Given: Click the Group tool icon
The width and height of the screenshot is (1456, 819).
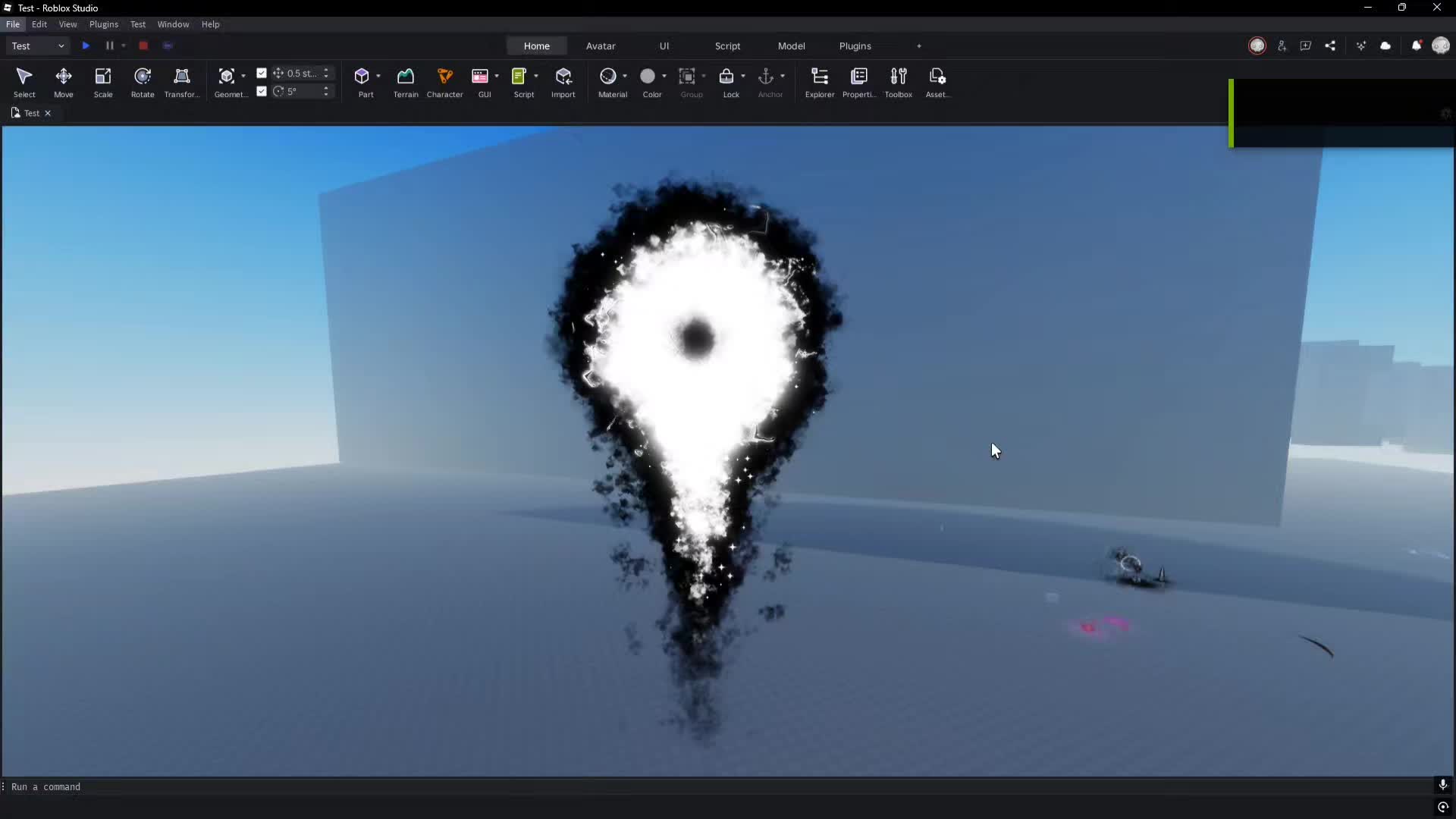Looking at the screenshot, I should tap(687, 77).
